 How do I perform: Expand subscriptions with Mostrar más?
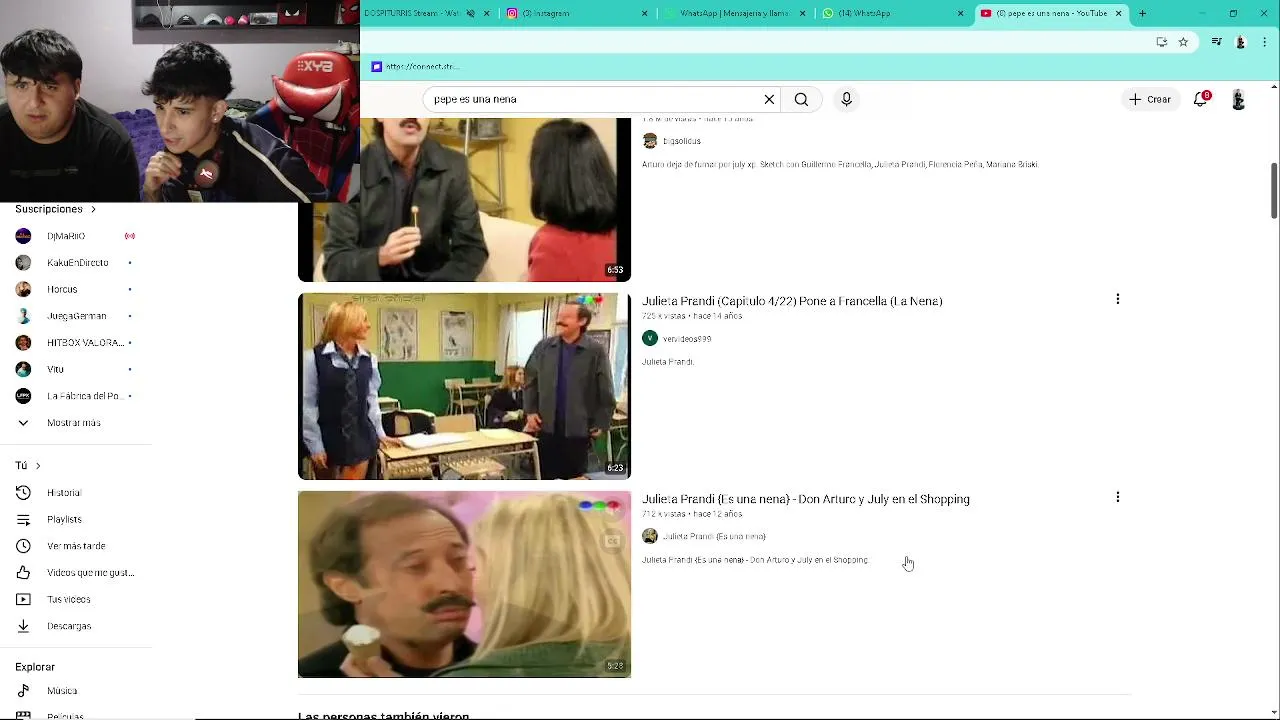coord(73,423)
